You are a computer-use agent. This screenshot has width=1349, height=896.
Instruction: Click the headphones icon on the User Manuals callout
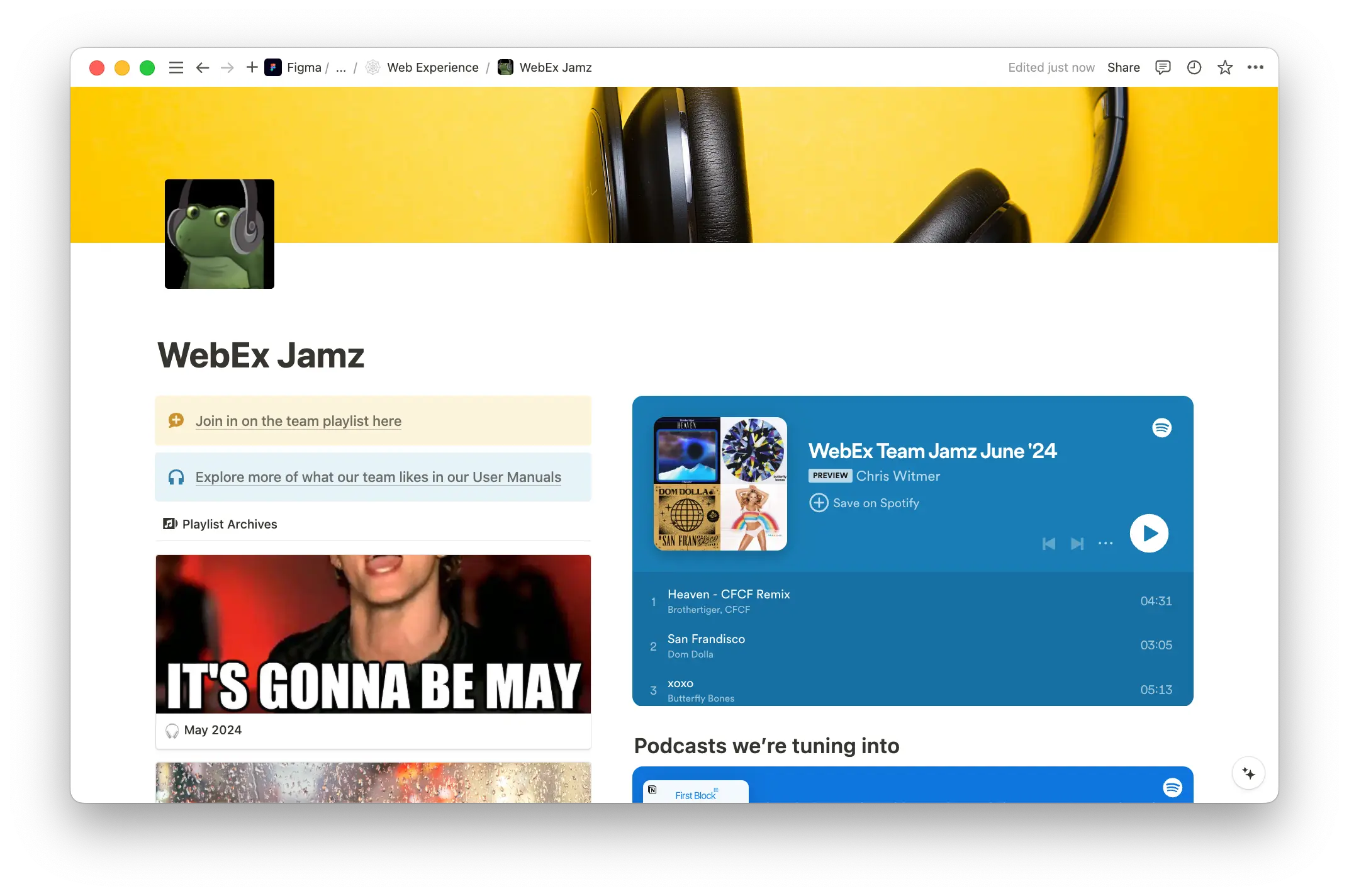pyautogui.click(x=176, y=477)
